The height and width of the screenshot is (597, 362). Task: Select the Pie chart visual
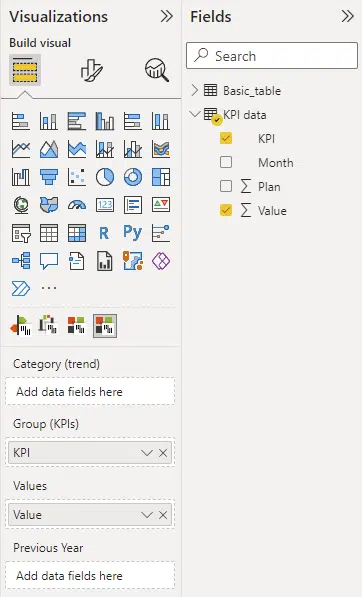tap(105, 177)
